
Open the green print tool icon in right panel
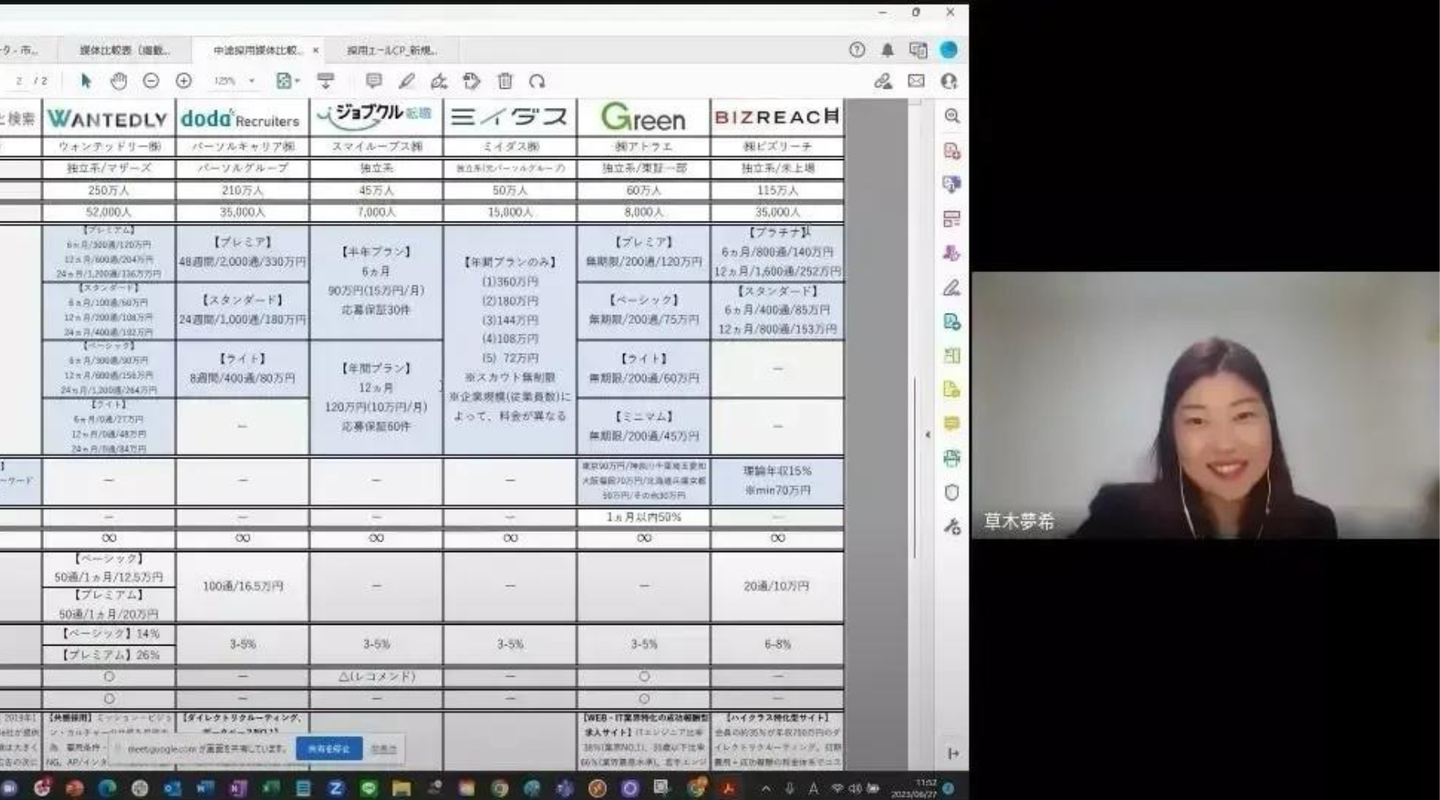[x=952, y=458]
